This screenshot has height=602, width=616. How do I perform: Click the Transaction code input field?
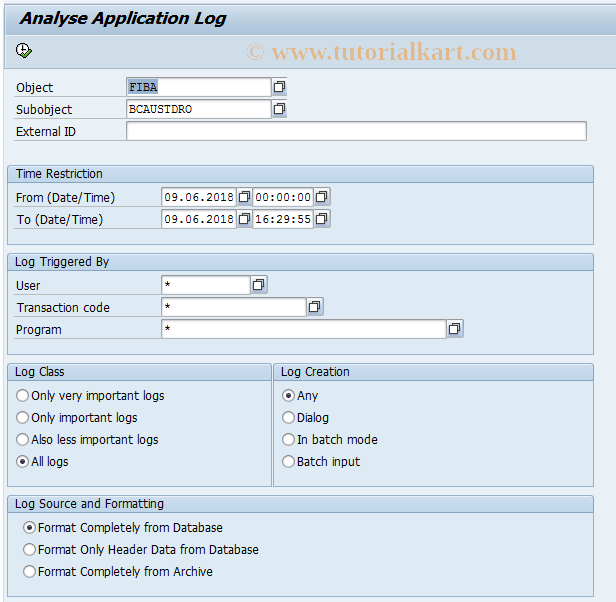point(234,307)
